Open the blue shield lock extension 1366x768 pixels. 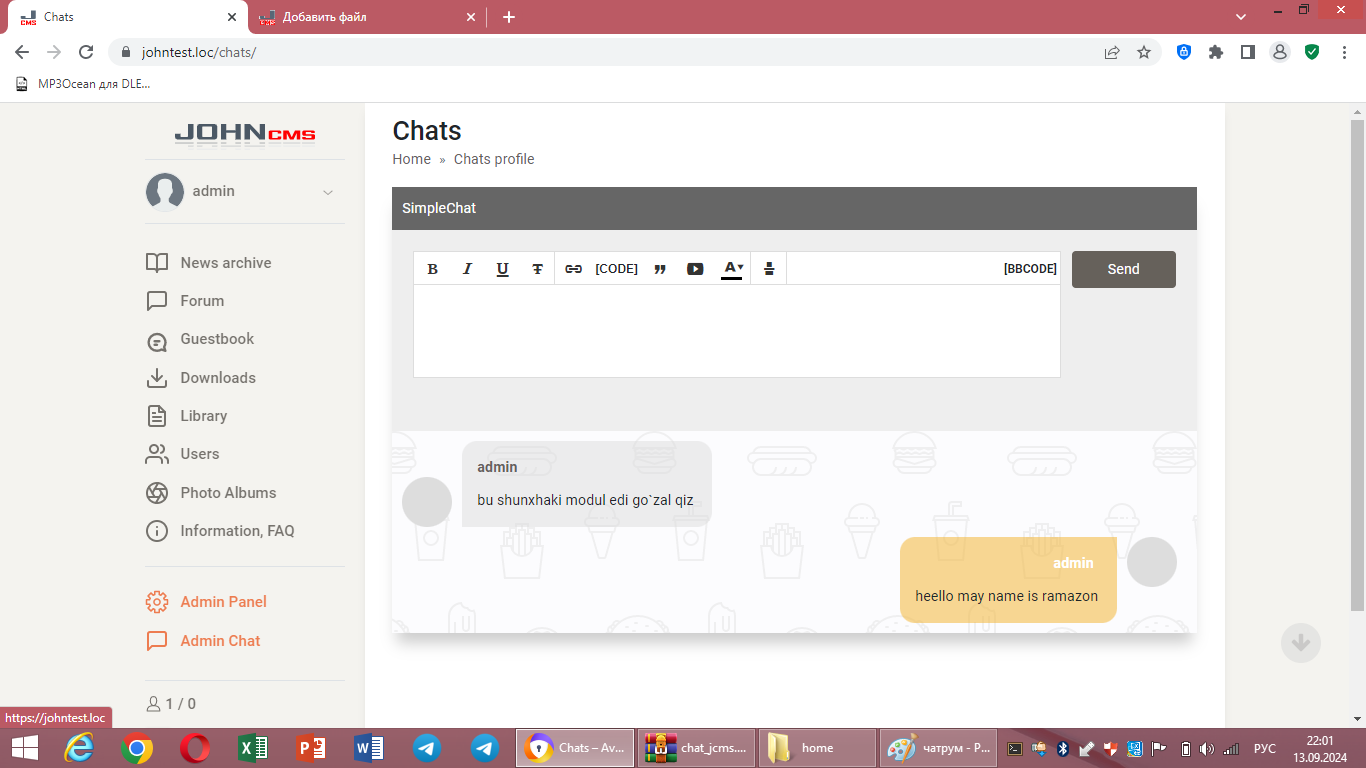click(1184, 52)
